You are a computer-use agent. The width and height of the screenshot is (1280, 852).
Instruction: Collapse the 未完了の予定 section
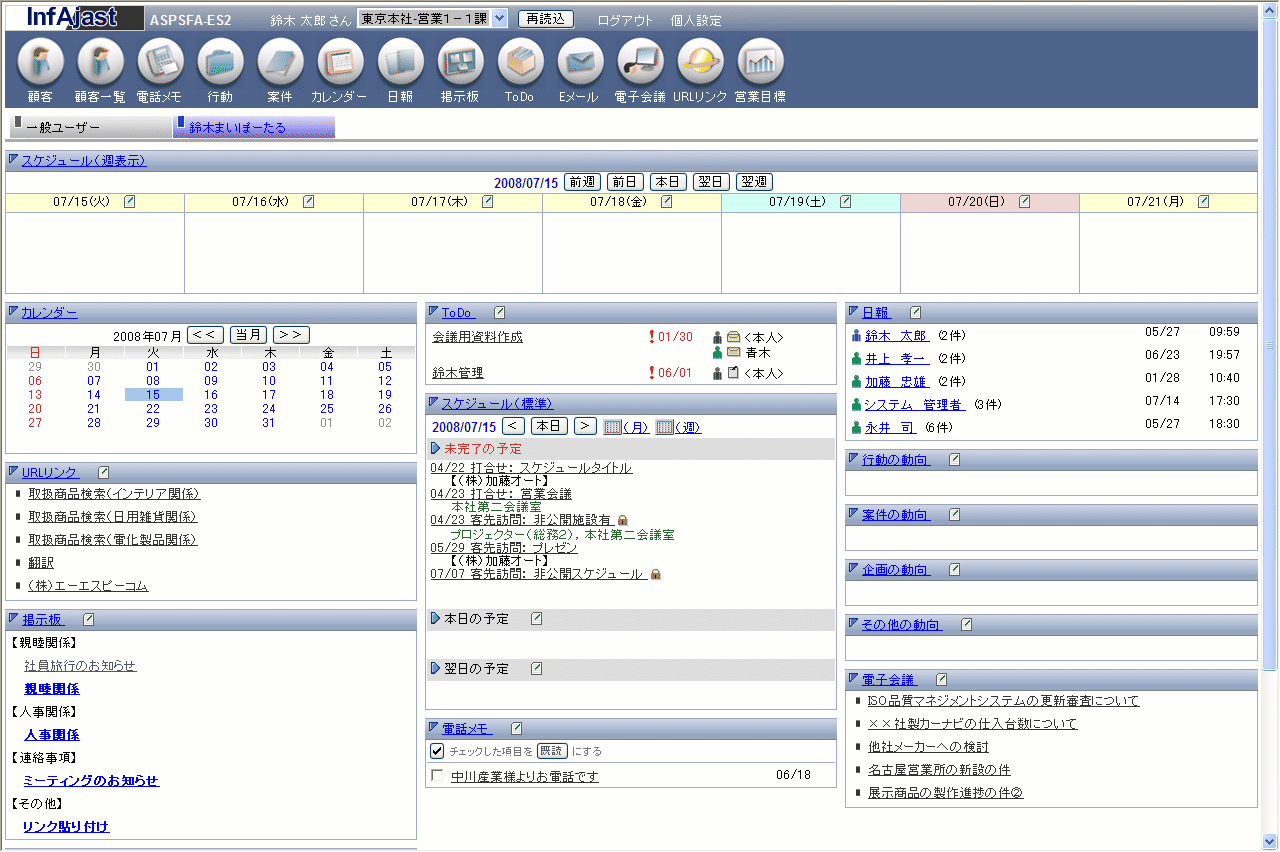436,449
